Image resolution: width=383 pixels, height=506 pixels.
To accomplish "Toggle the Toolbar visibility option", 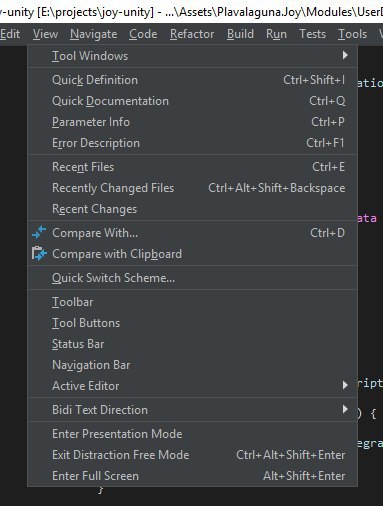I will coord(192,302).
